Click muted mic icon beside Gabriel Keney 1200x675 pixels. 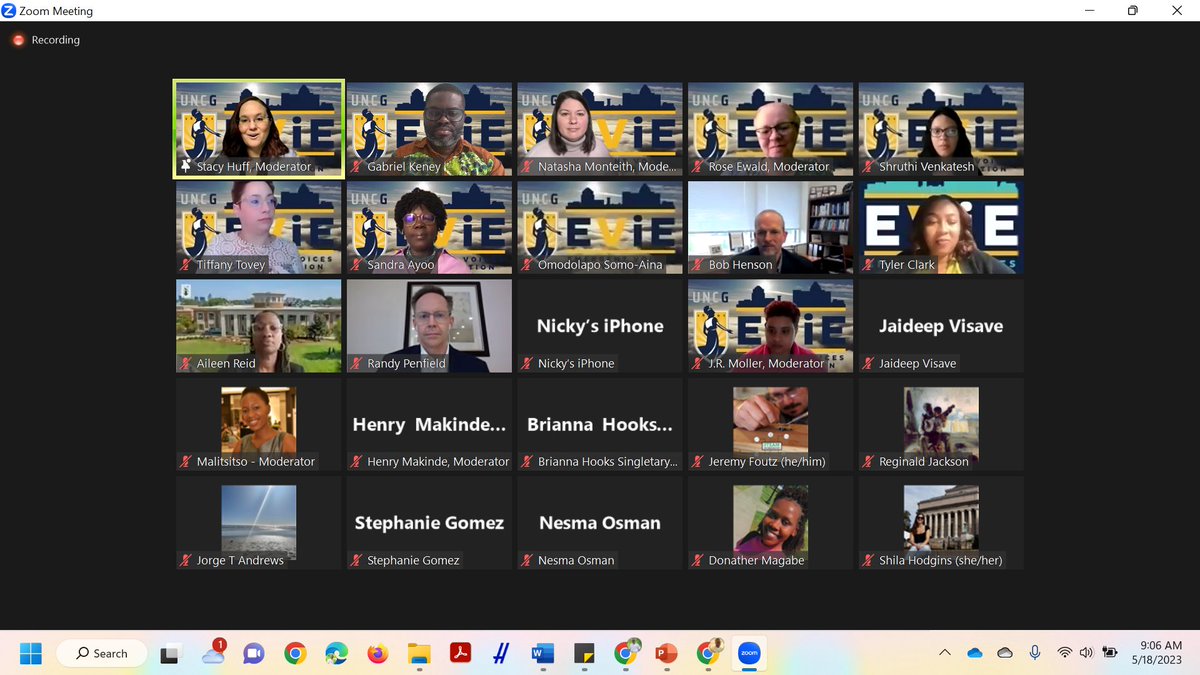coord(356,167)
